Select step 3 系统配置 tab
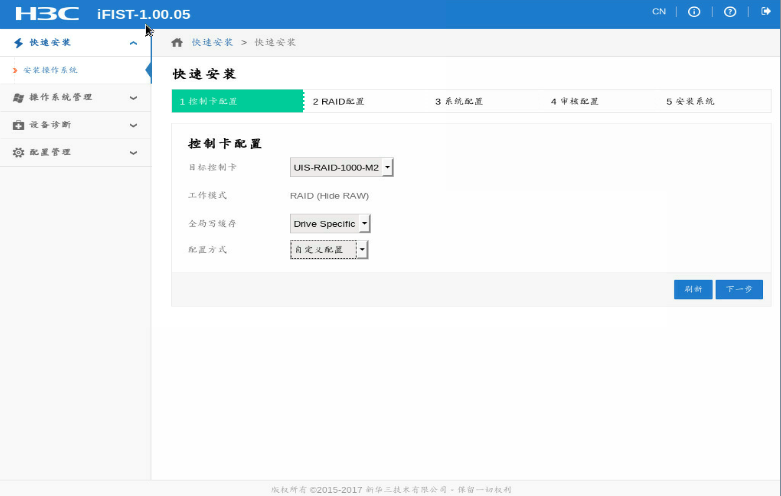 (459, 102)
